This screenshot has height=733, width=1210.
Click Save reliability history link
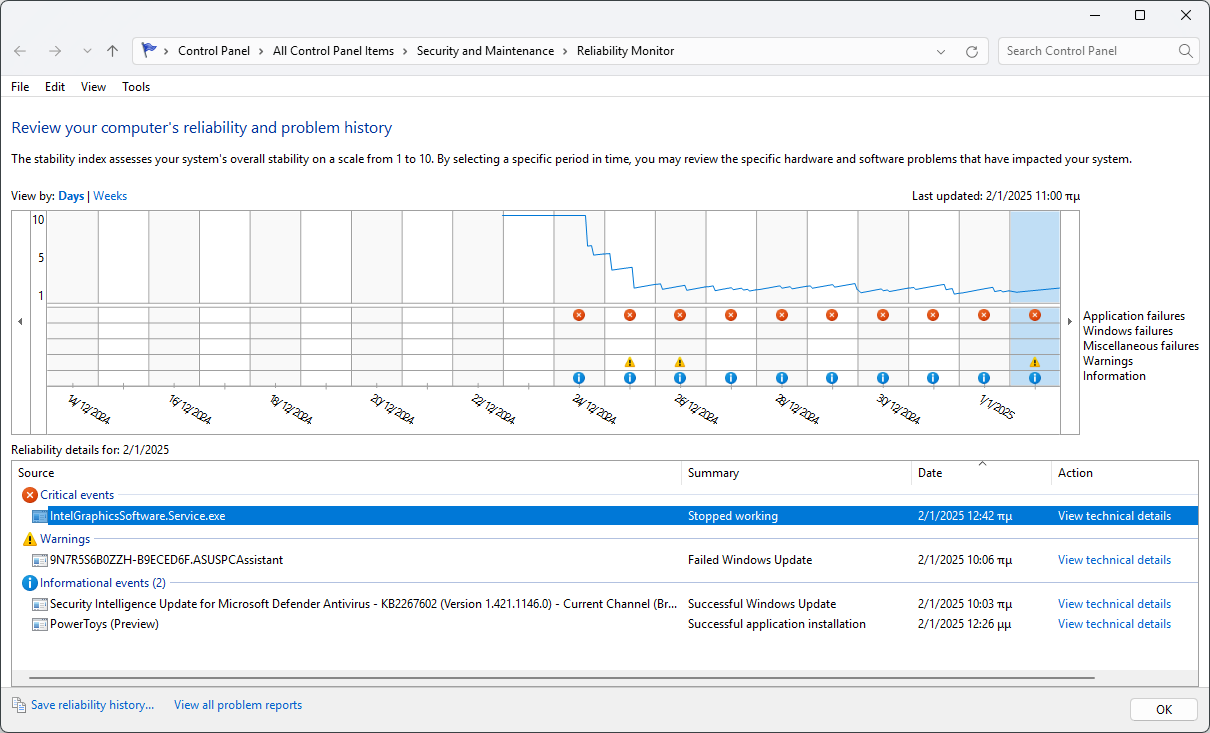92,705
